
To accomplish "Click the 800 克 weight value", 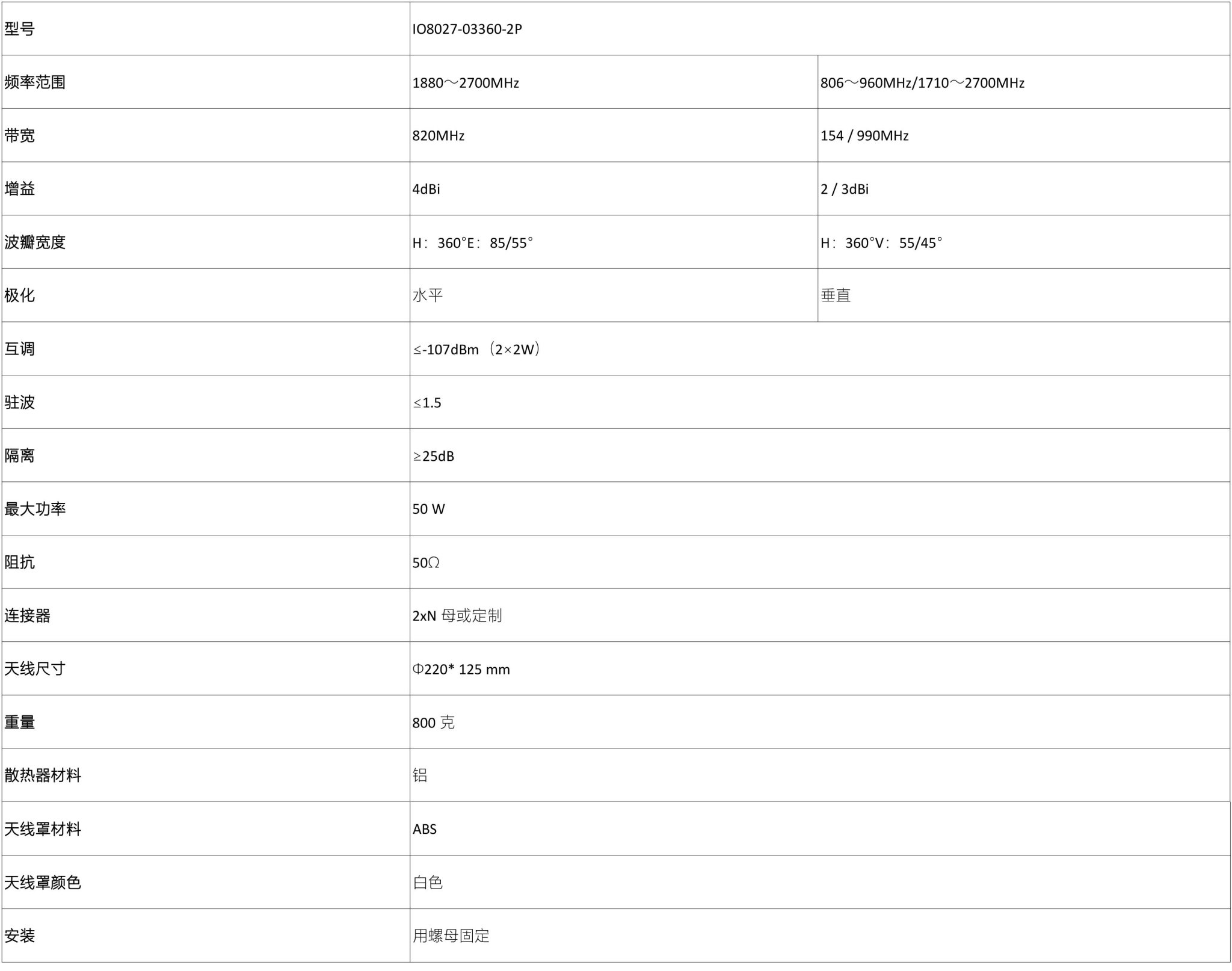I will click(433, 723).
